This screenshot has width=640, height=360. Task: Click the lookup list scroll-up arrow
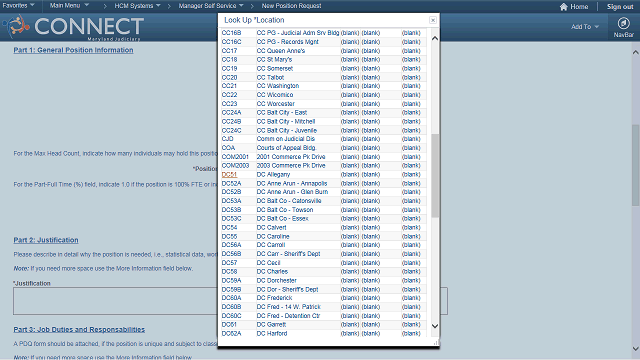(x=435, y=38)
